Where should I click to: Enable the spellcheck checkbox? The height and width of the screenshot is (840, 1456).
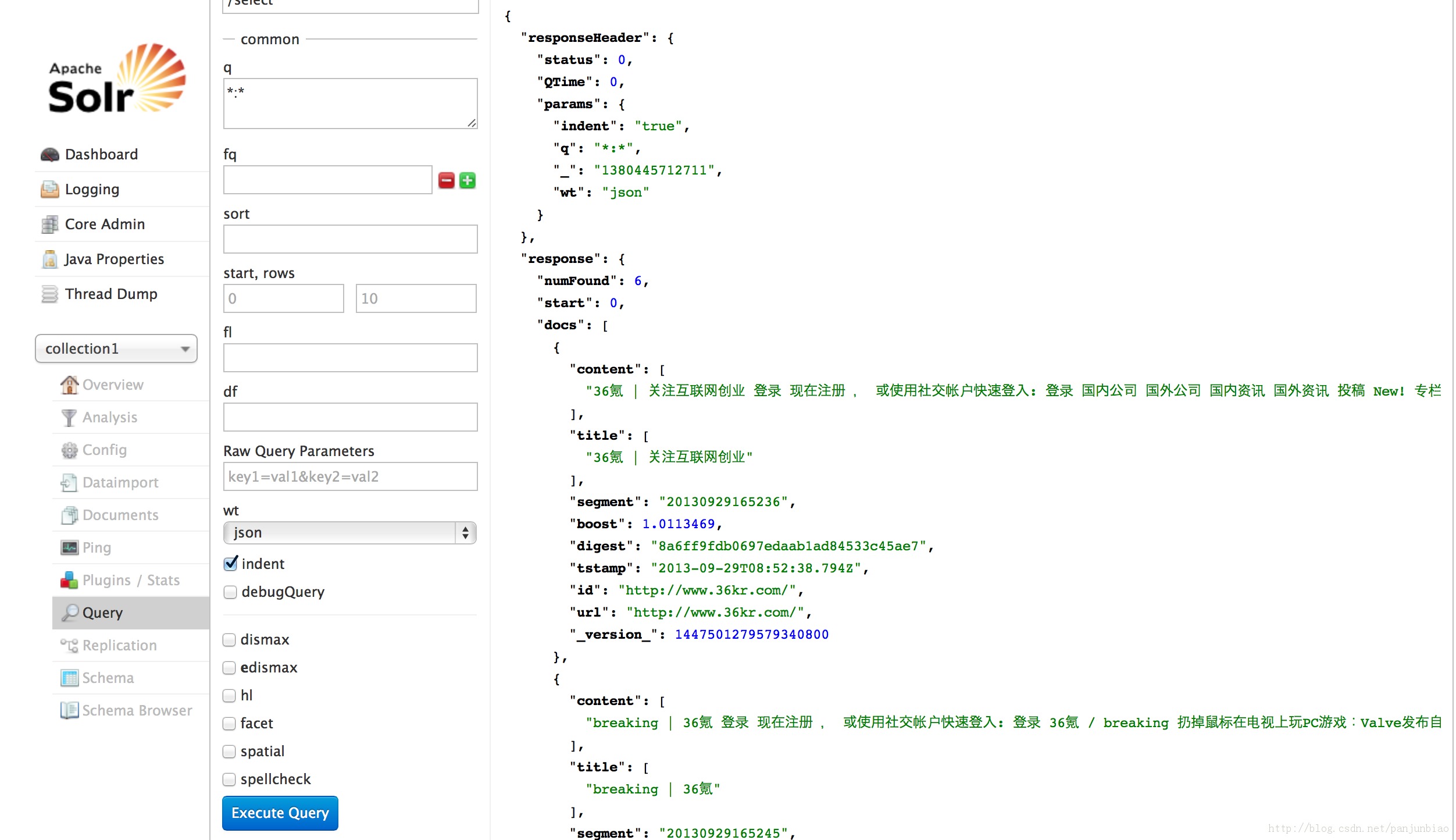[229, 780]
